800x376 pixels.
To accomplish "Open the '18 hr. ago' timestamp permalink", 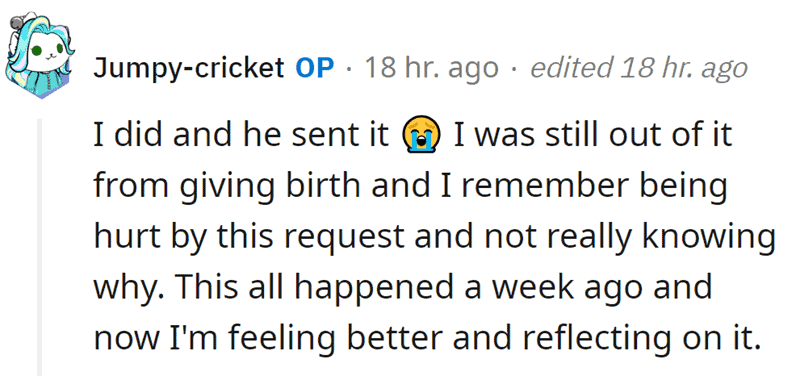I will 431,68.
